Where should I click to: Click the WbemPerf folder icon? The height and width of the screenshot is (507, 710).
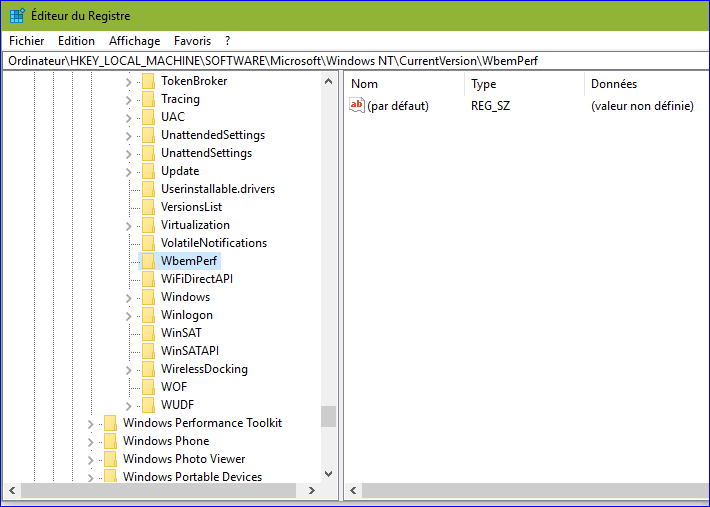(148, 261)
